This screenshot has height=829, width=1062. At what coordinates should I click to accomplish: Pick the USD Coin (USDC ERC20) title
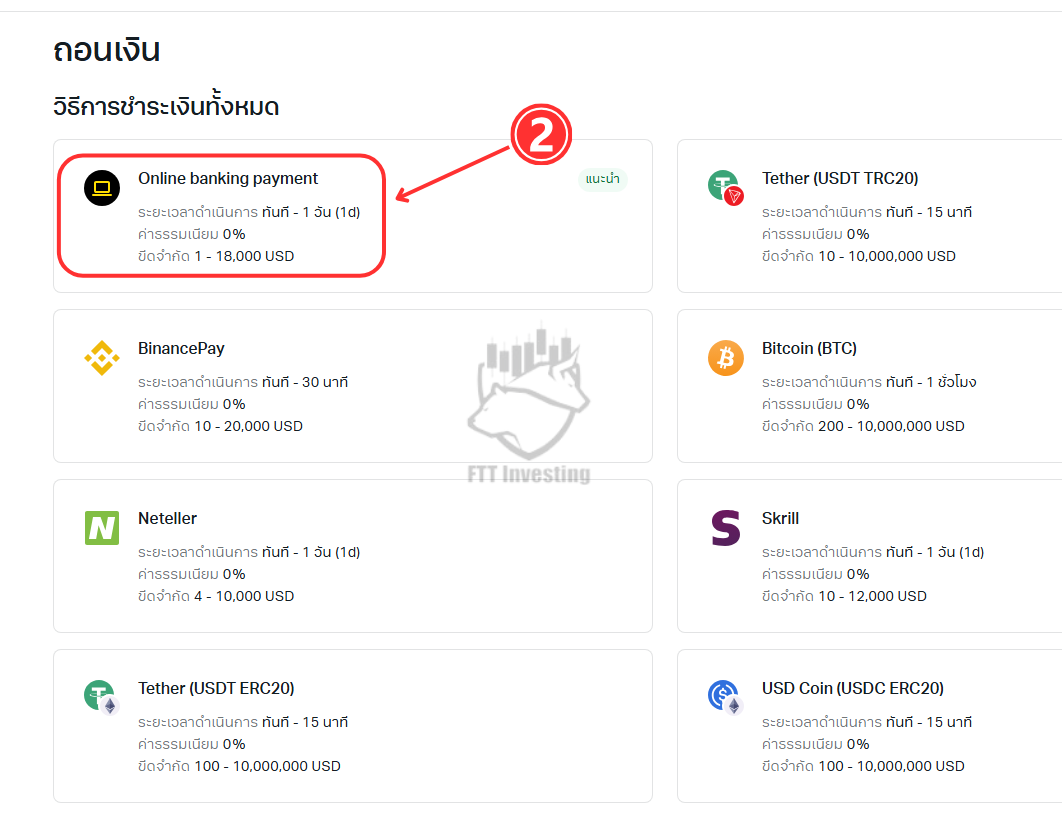point(853,688)
